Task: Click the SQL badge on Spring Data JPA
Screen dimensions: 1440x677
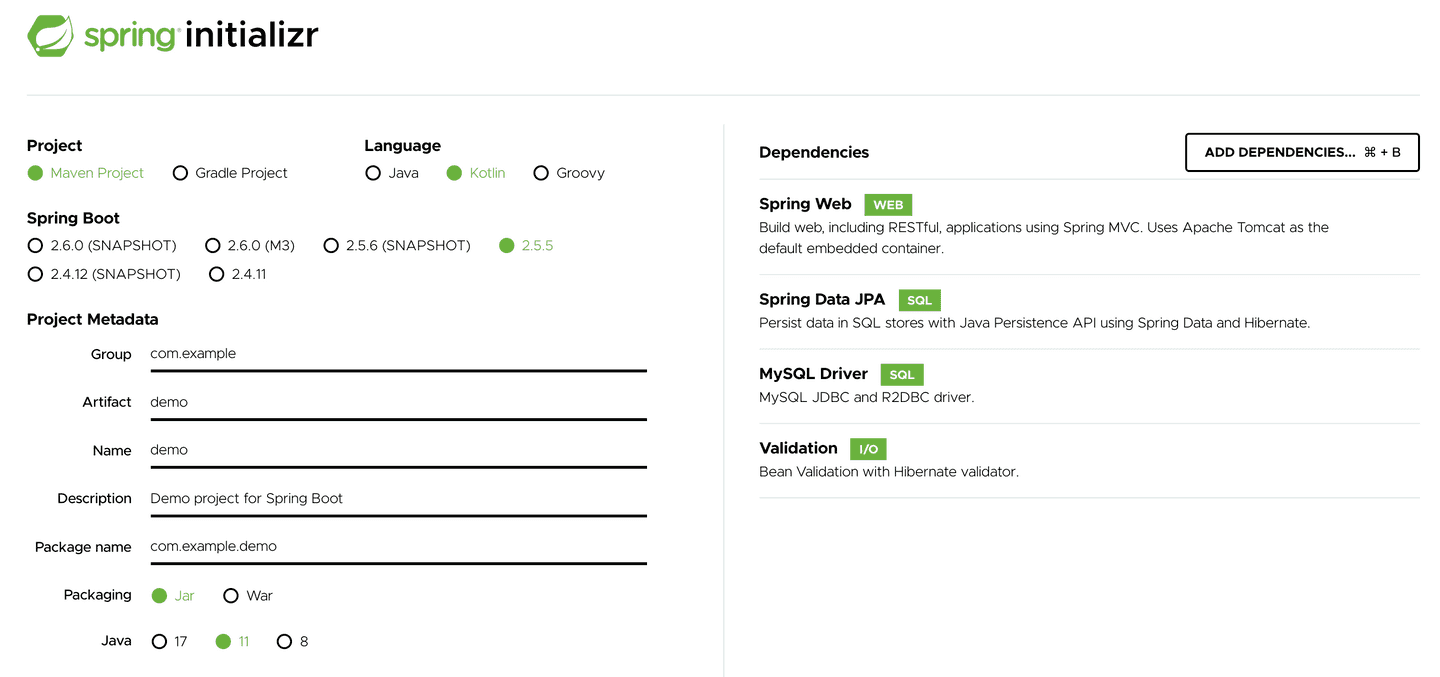Action: click(x=919, y=300)
